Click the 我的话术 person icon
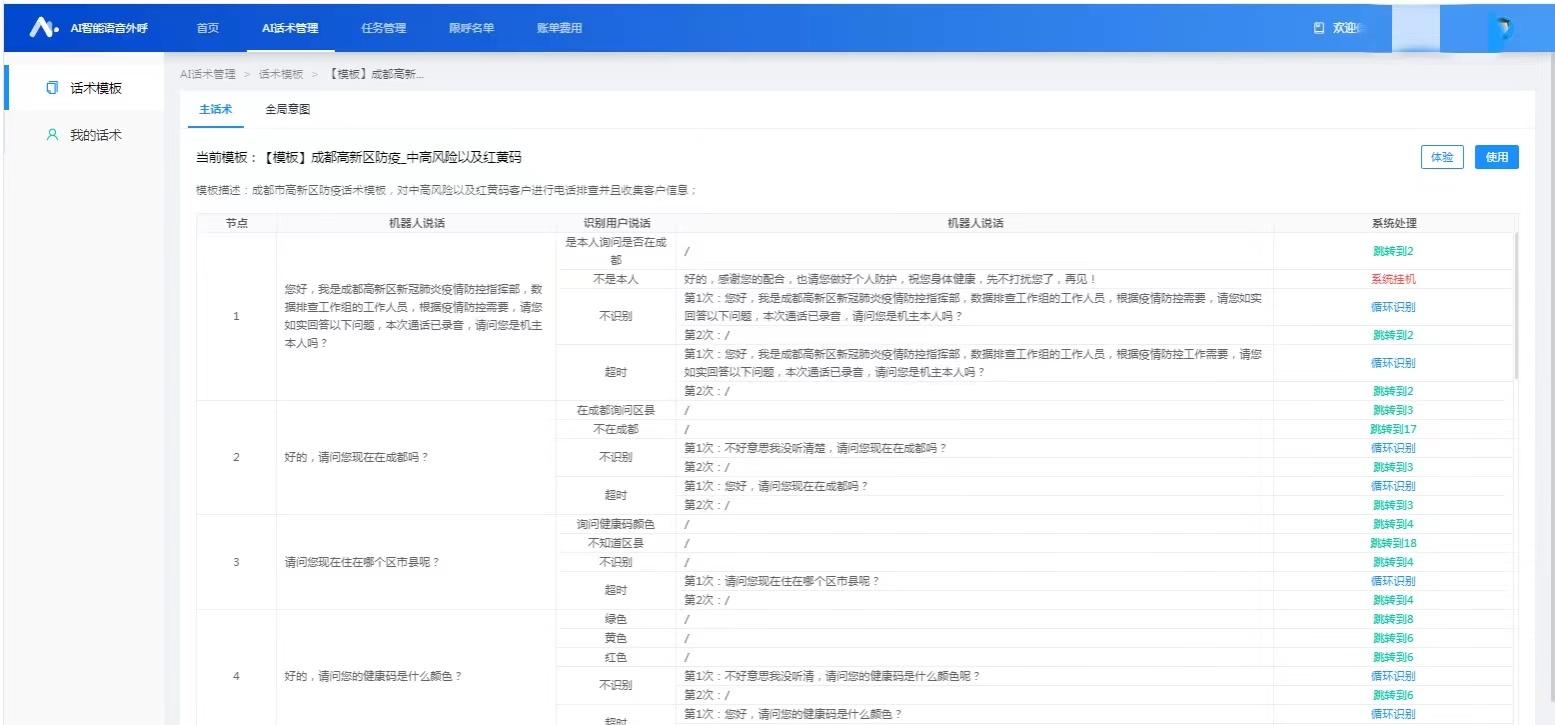Viewport: 1555px width, 725px height. pos(53,135)
